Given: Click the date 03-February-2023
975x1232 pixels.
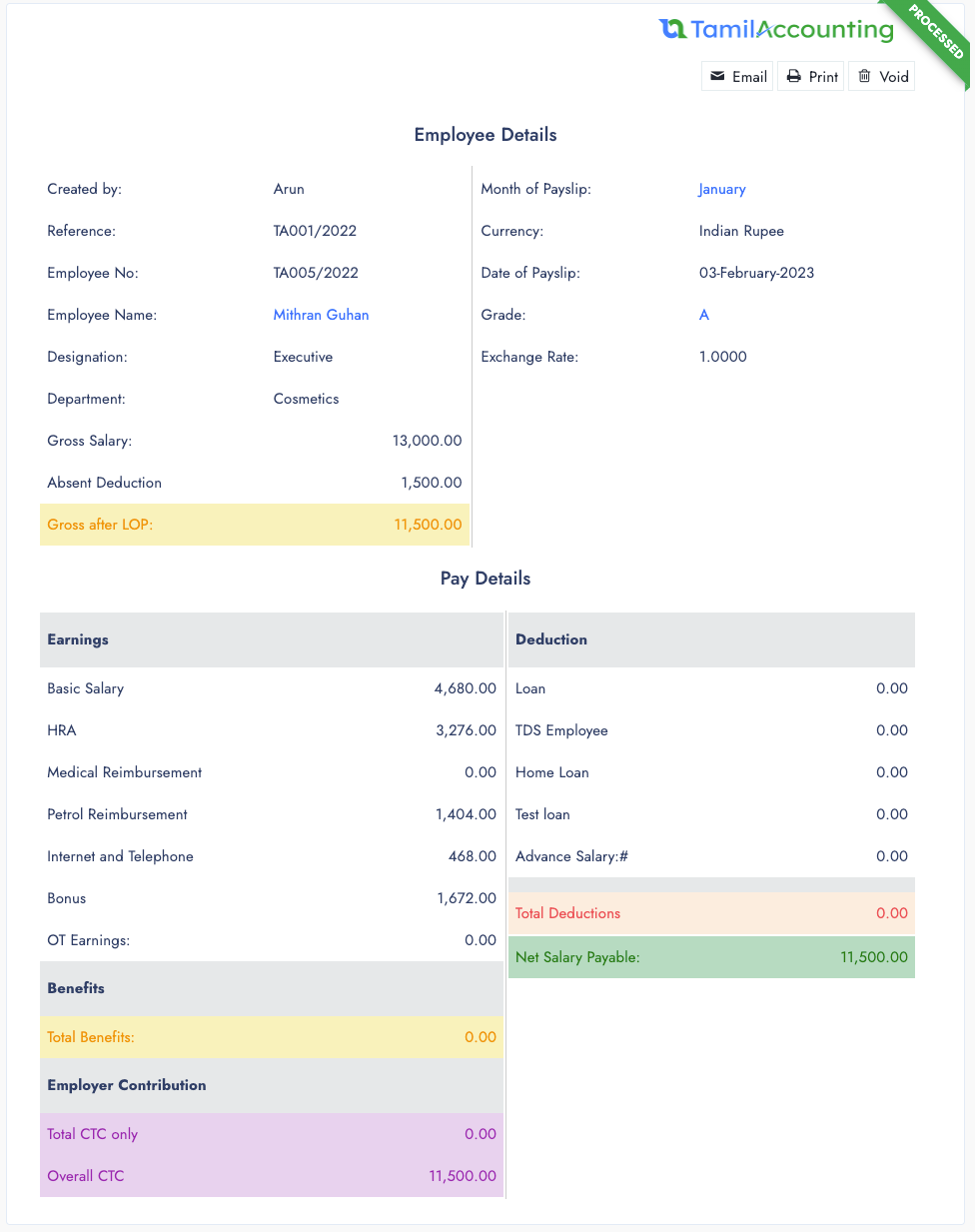Looking at the screenshot, I should tap(756, 273).
